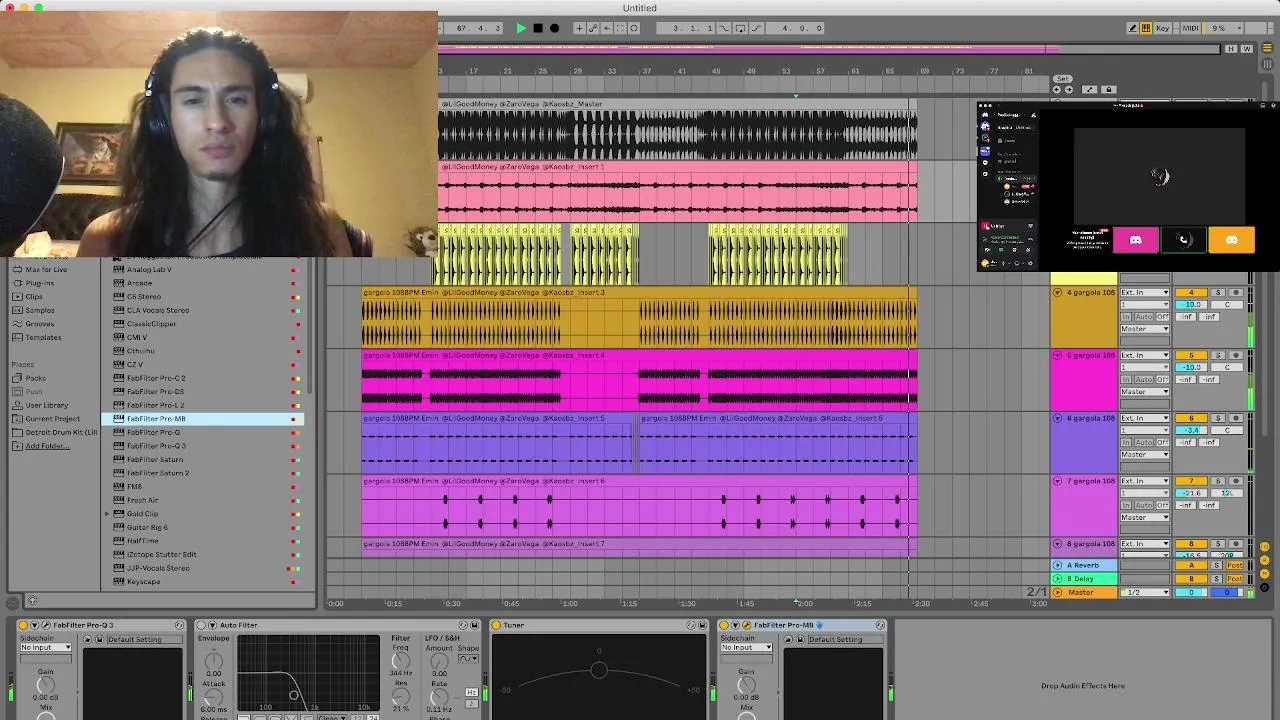
Task: Enable Draw Mode pencil icon
Action: [1132, 28]
